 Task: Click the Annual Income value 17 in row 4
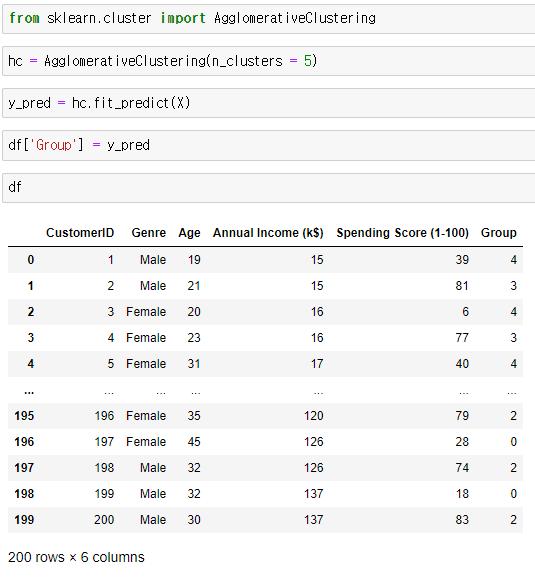pyautogui.click(x=317, y=364)
